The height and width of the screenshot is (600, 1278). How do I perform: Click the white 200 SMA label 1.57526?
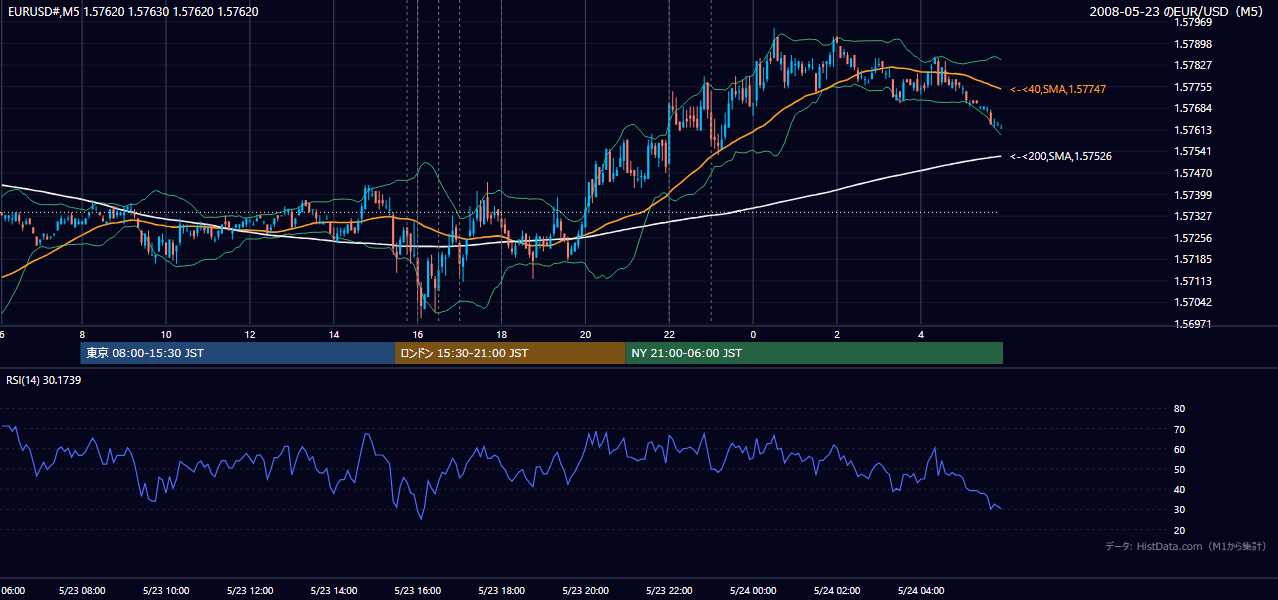click(x=1060, y=156)
